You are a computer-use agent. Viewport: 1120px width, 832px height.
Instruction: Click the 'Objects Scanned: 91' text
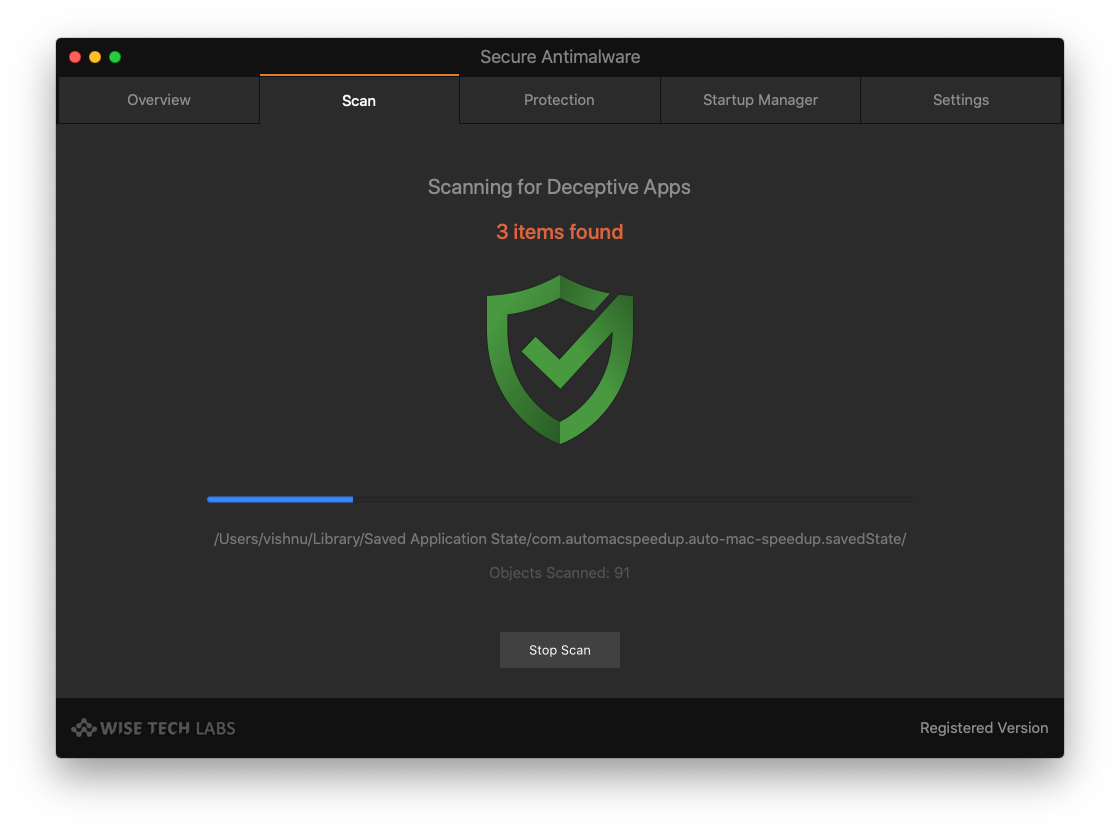pyautogui.click(x=560, y=573)
